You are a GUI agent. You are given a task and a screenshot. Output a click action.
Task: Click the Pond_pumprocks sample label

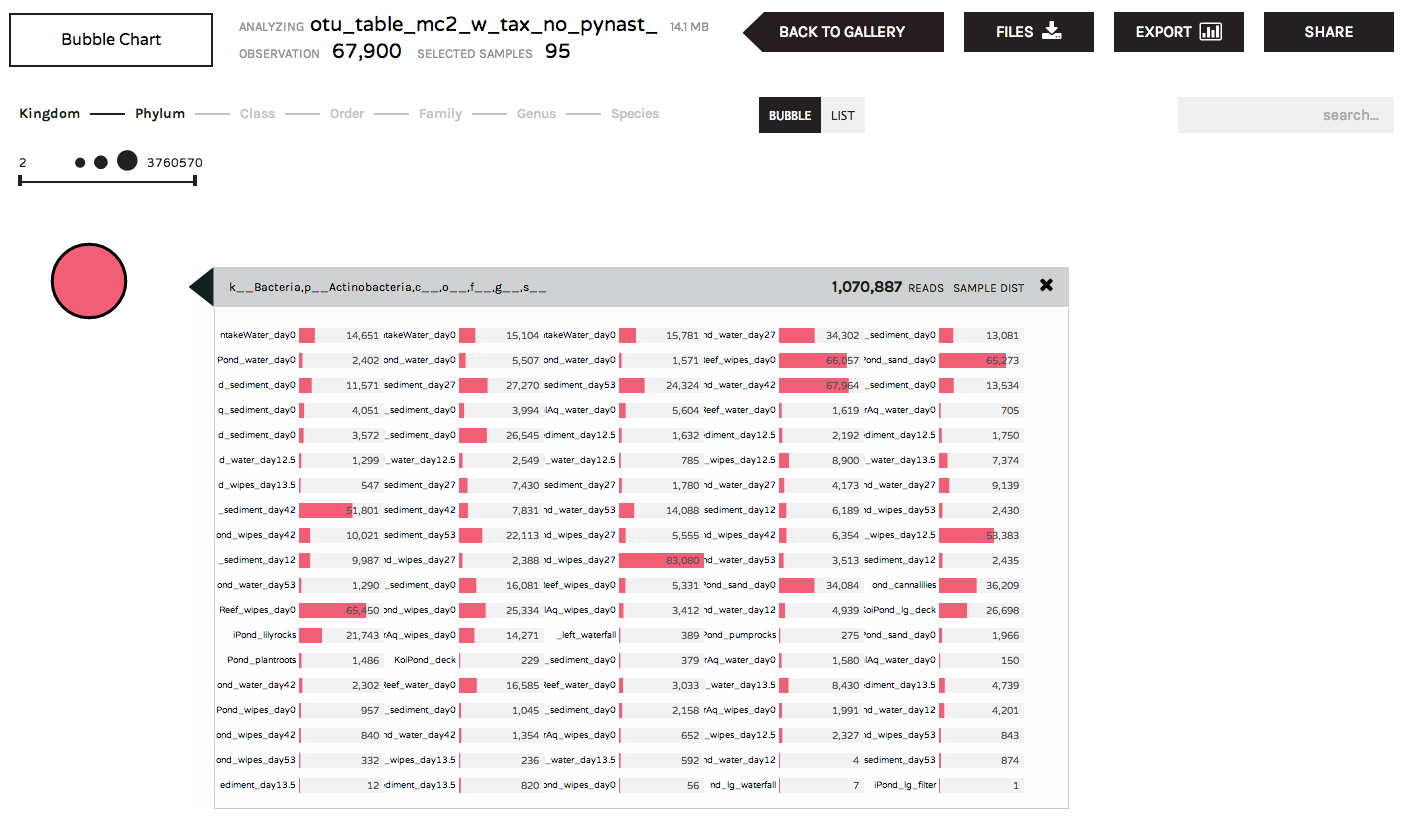[740, 635]
